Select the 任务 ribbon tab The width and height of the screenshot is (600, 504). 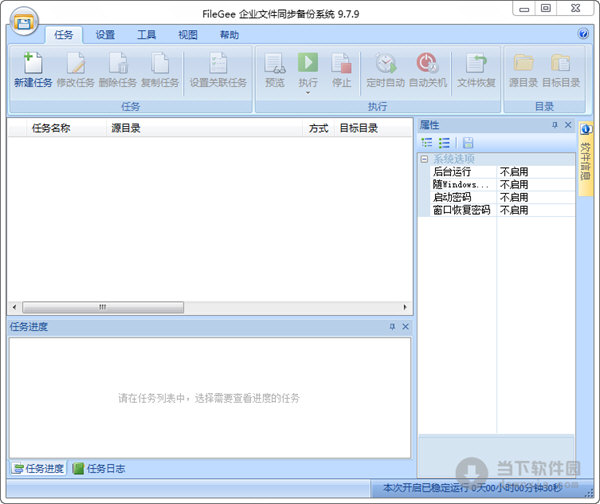tap(64, 35)
